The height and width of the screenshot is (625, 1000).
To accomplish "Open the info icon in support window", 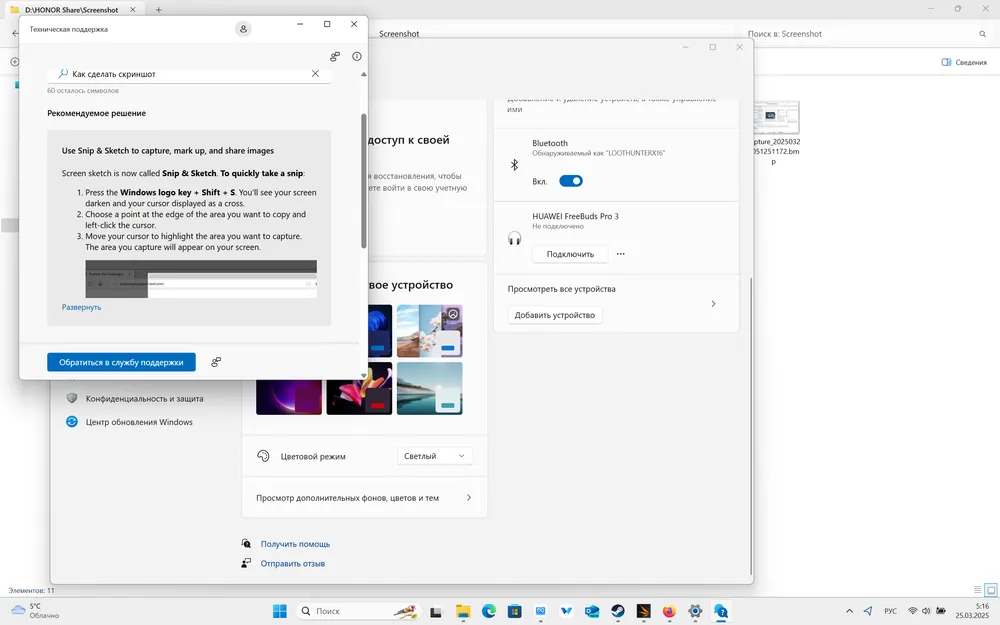I will click(x=357, y=57).
